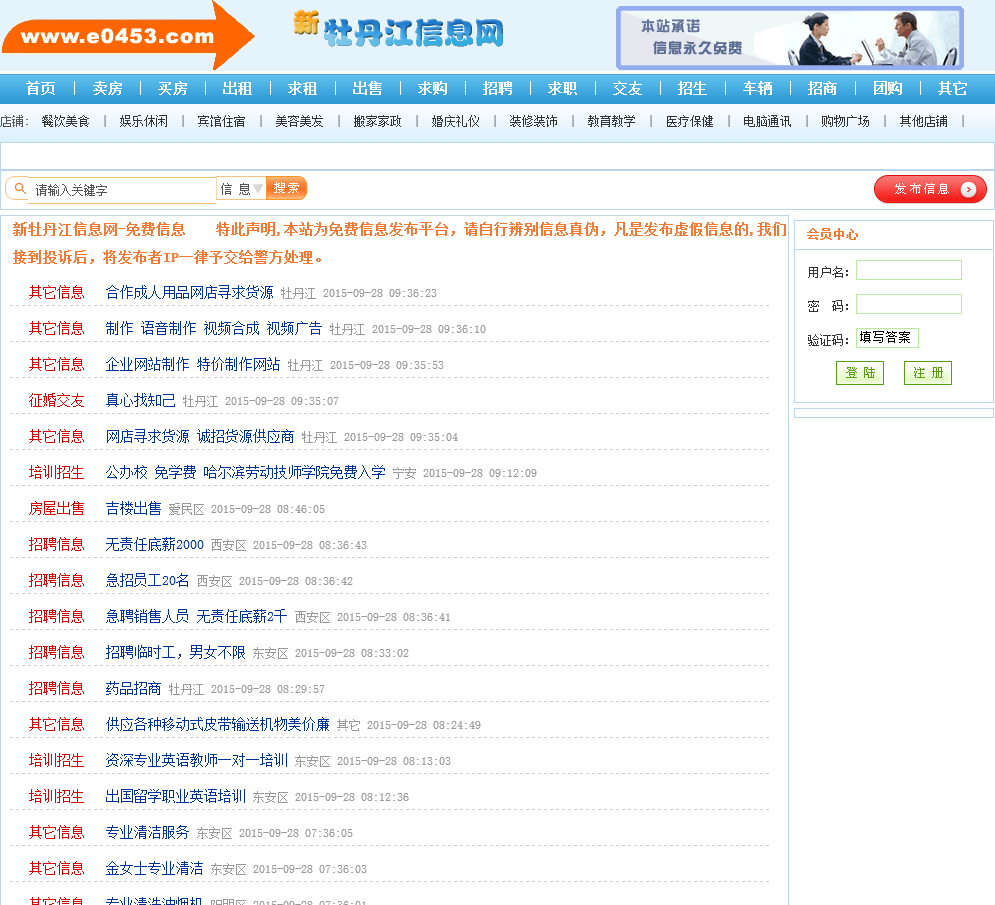
Task: Go to 首页 in the navigation bar
Action: (41, 88)
